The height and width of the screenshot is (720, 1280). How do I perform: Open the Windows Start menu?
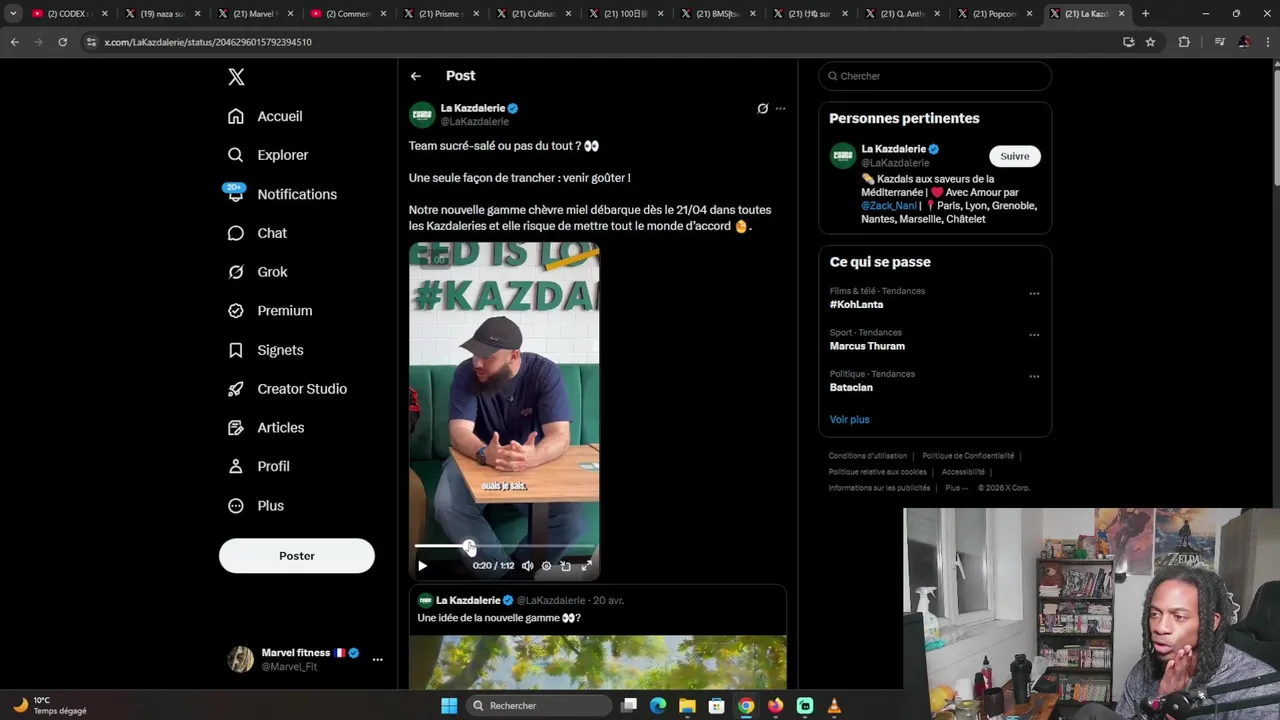(449, 706)
